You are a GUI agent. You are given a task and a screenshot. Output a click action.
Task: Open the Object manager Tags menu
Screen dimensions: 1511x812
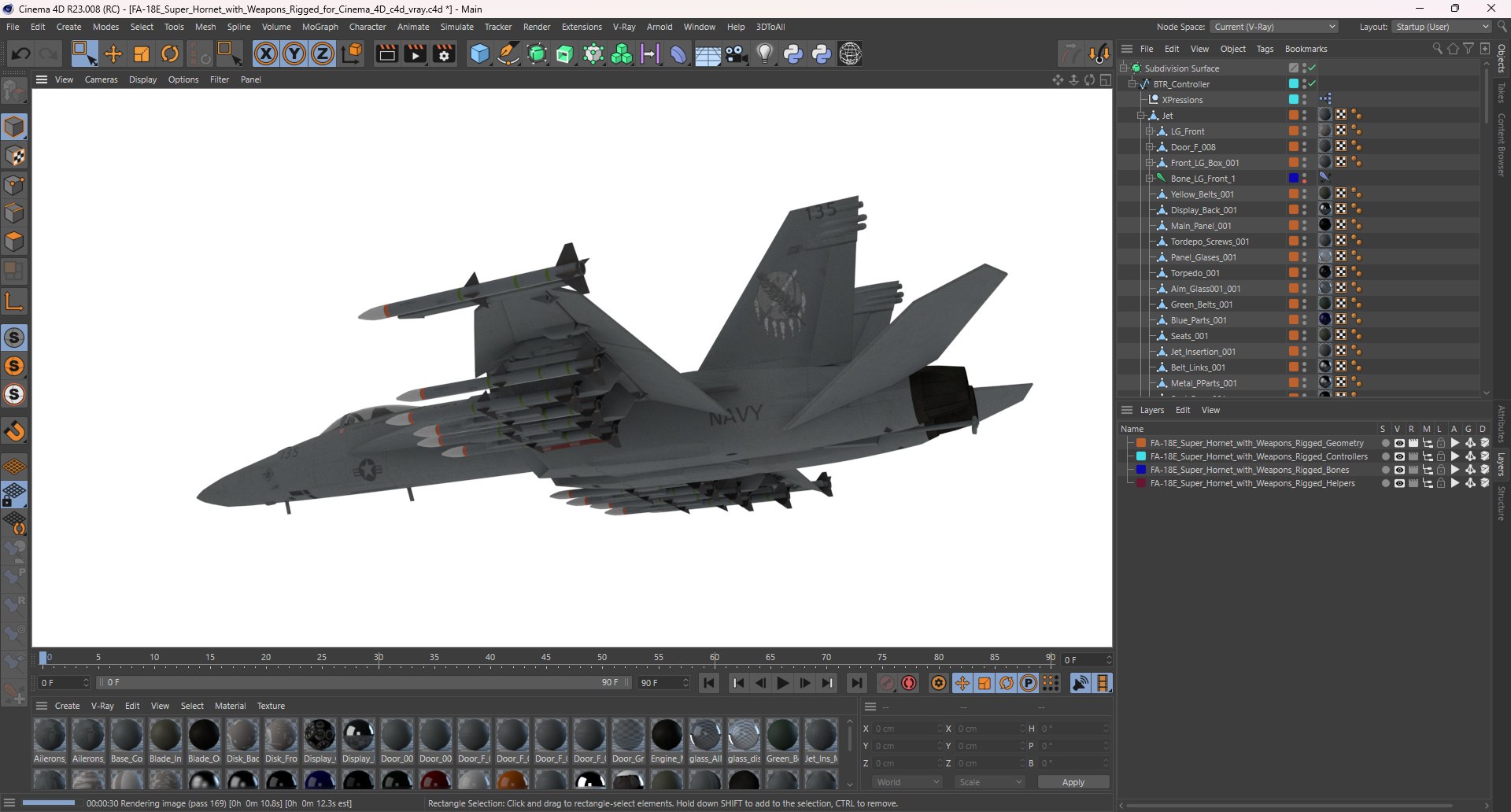click(x=1265, y=49)
